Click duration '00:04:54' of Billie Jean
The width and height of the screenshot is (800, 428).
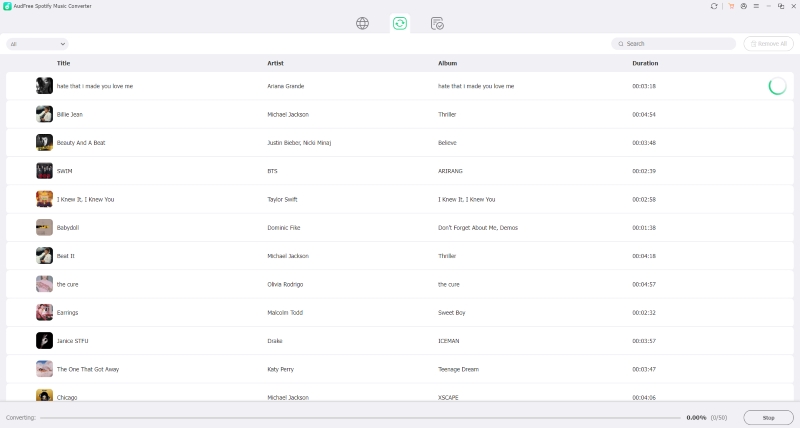tap(644, 114)
